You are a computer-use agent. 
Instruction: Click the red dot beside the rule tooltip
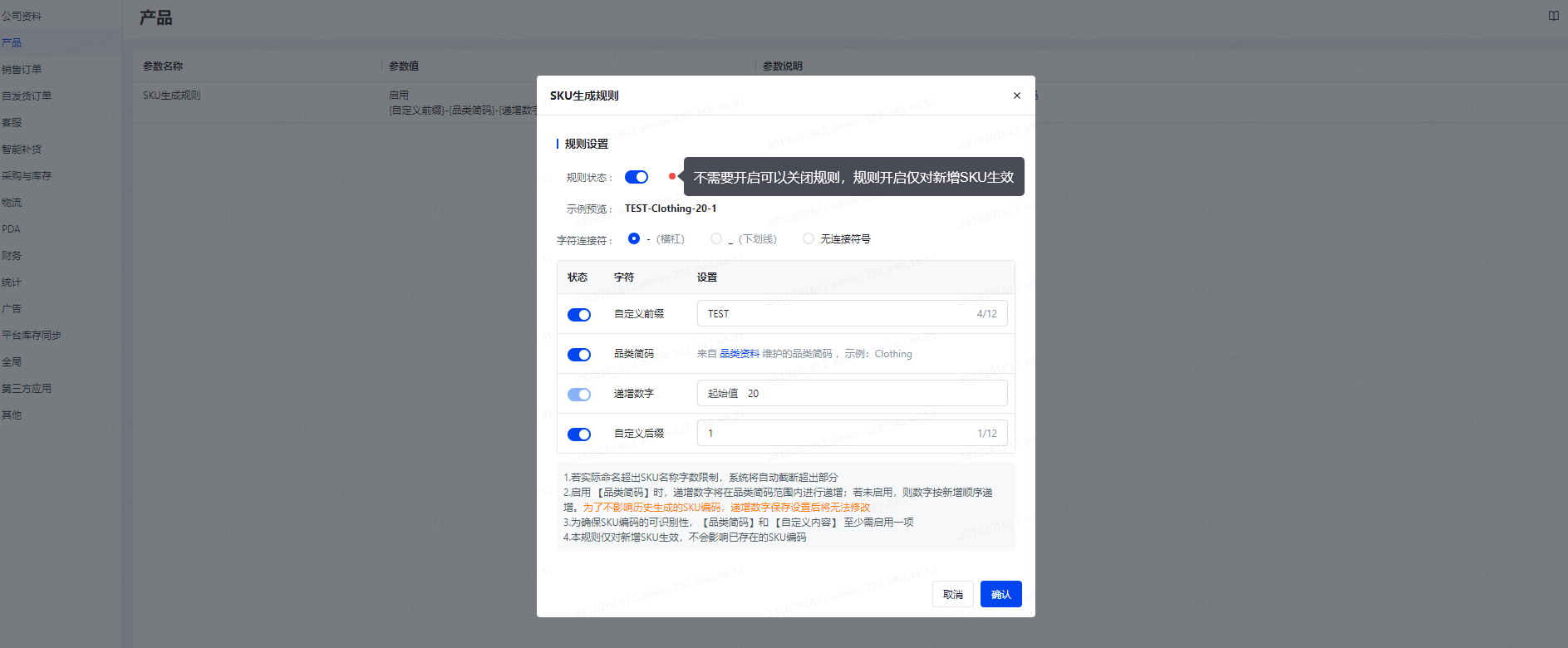pyautogui.click(x=671, y=176)
